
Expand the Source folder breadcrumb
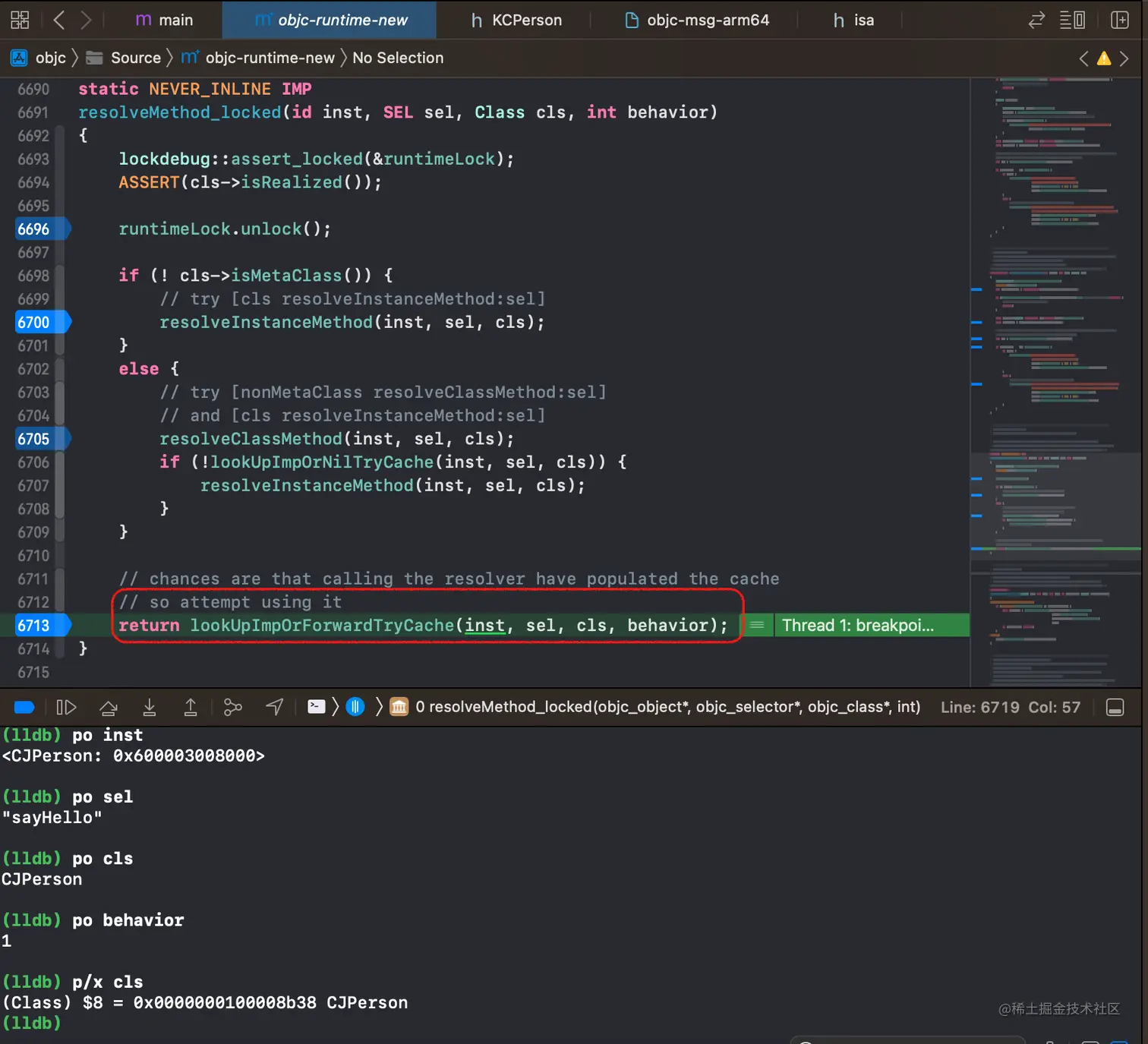click(135, 58)
